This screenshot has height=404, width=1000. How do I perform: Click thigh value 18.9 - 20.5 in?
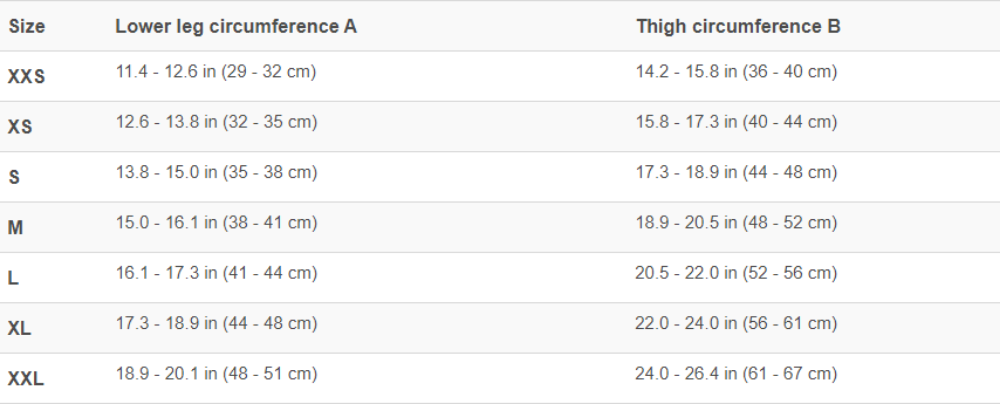pyautogui.click(x=736, y=223)
